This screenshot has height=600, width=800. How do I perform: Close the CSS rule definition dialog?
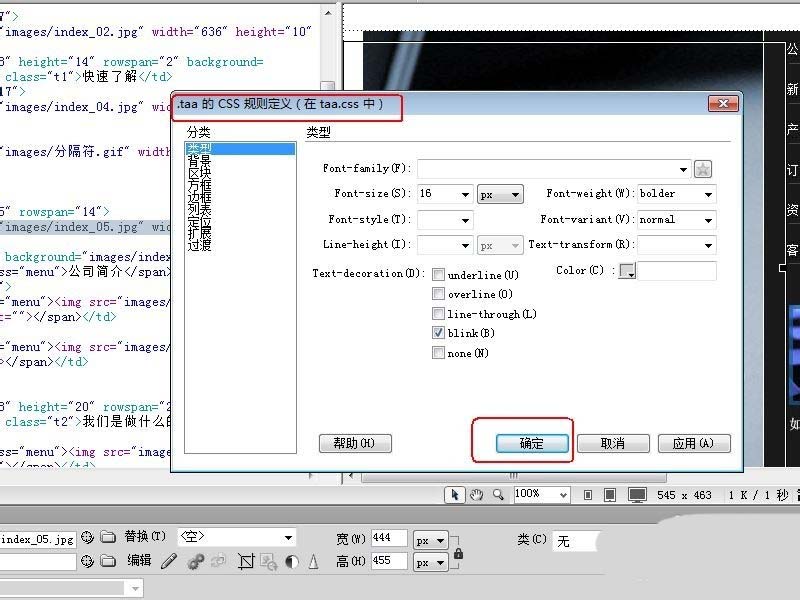point(723,104)
